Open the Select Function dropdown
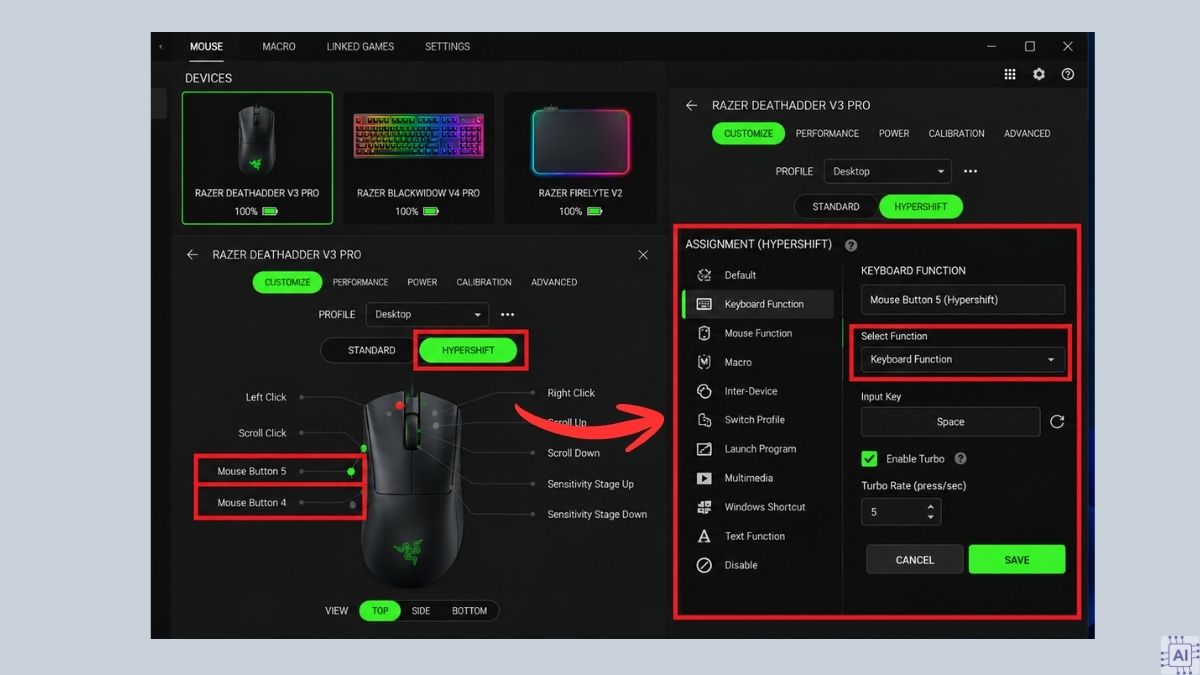 (x=963, y=359)
